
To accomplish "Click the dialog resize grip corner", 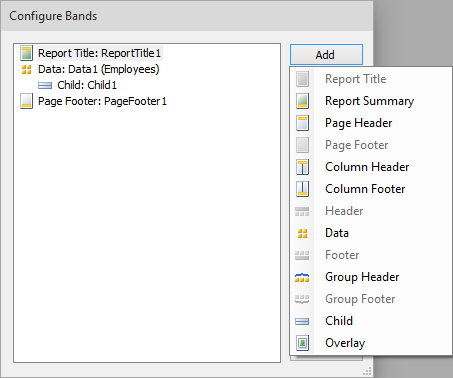I will 368,371.
